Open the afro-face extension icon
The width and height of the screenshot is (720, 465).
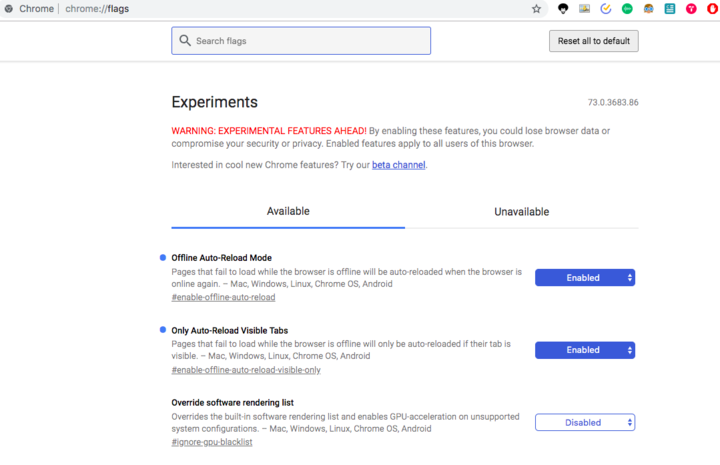pyautogui.click(x=563, y=9)
